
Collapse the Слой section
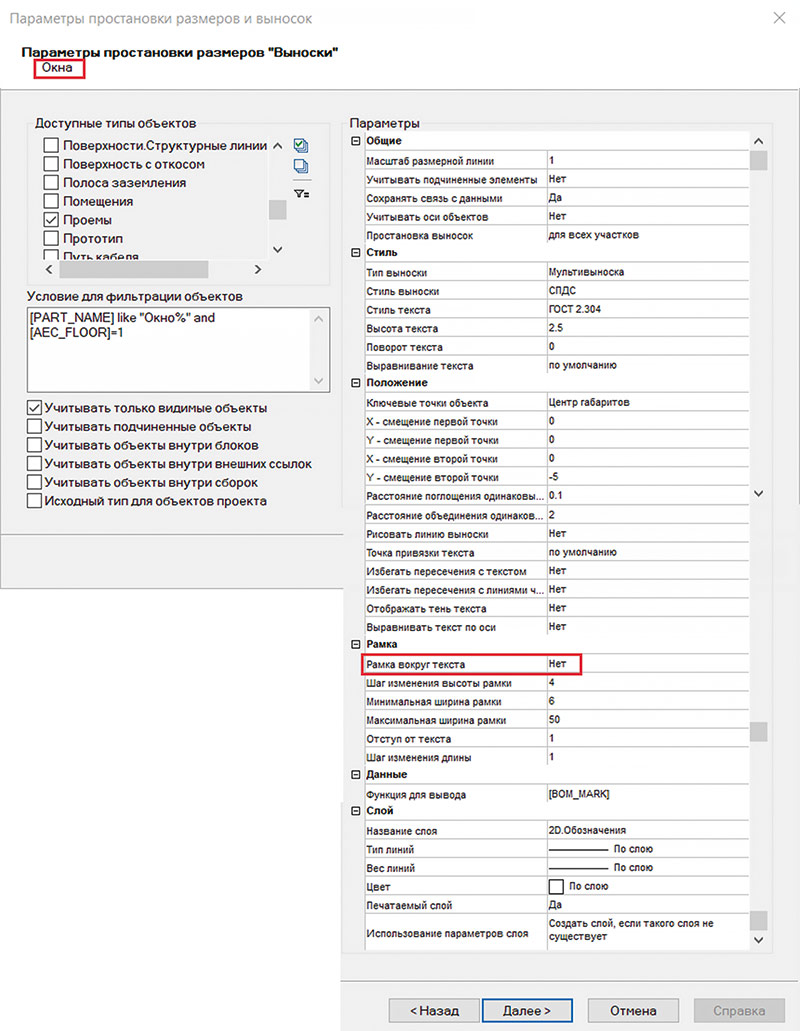point(355,811)
